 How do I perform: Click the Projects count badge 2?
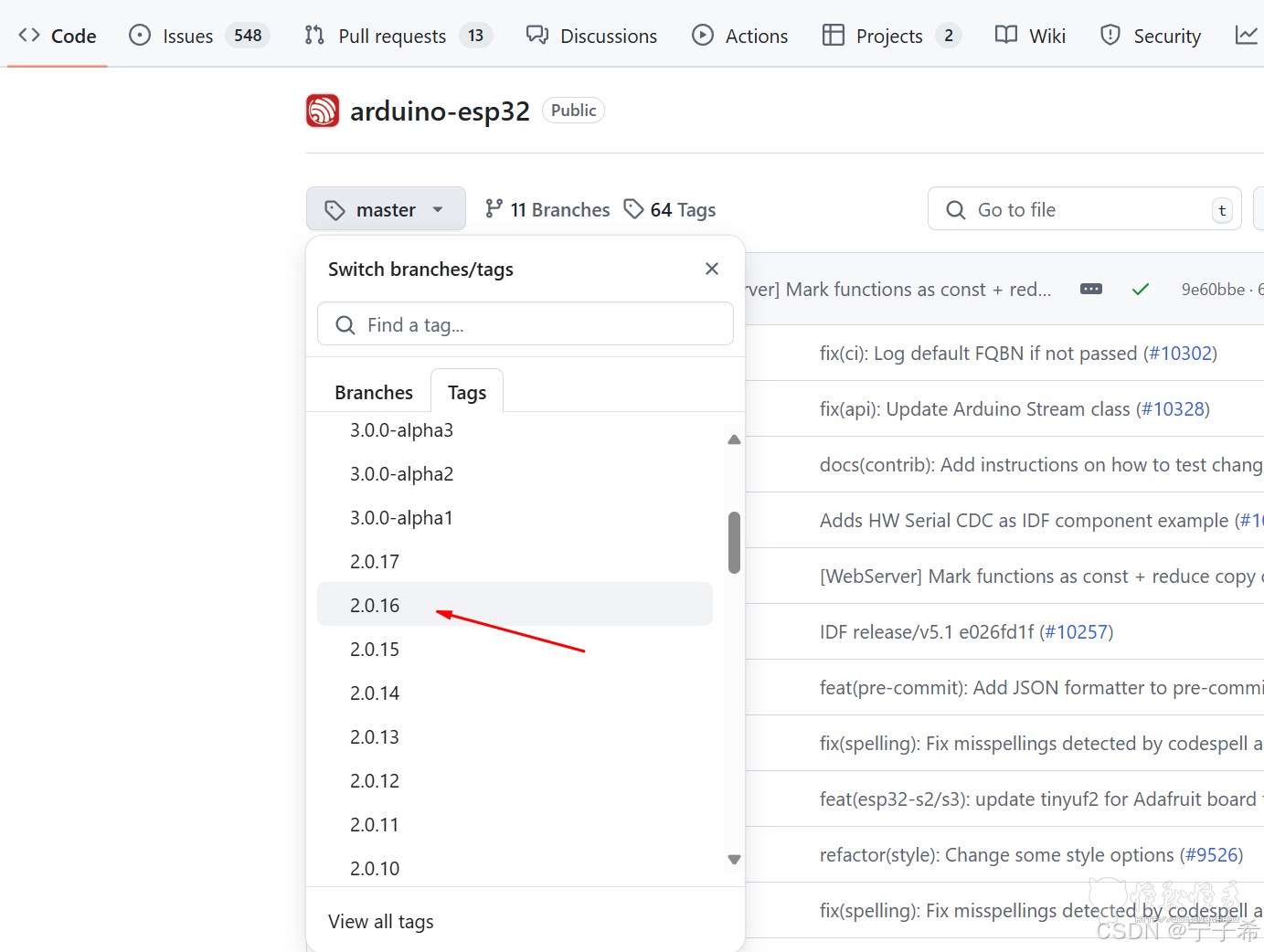click(x=949, y=36)
